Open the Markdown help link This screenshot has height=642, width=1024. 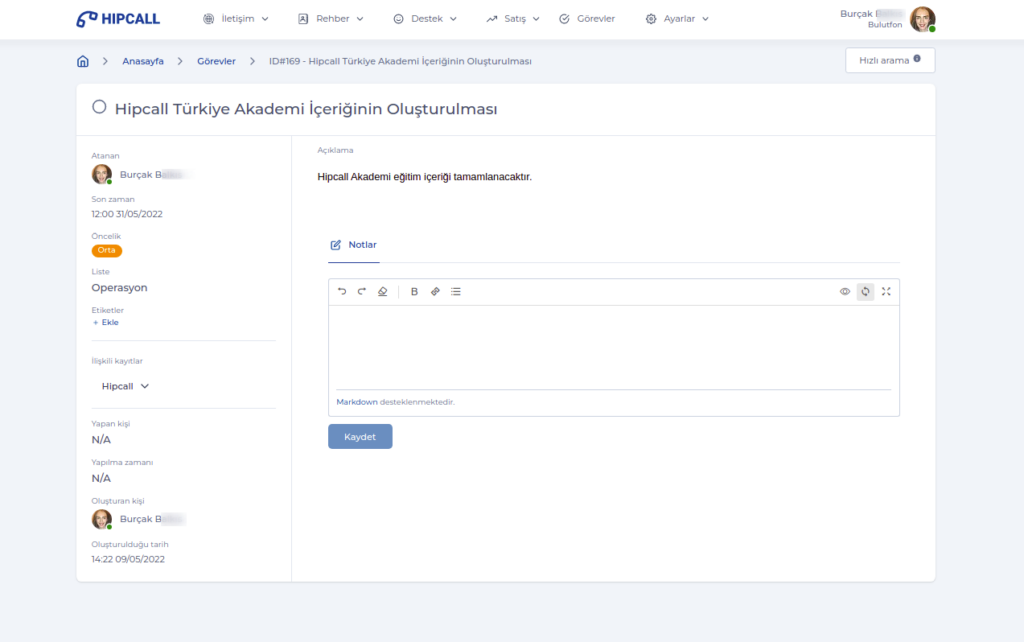click(357, 402)
